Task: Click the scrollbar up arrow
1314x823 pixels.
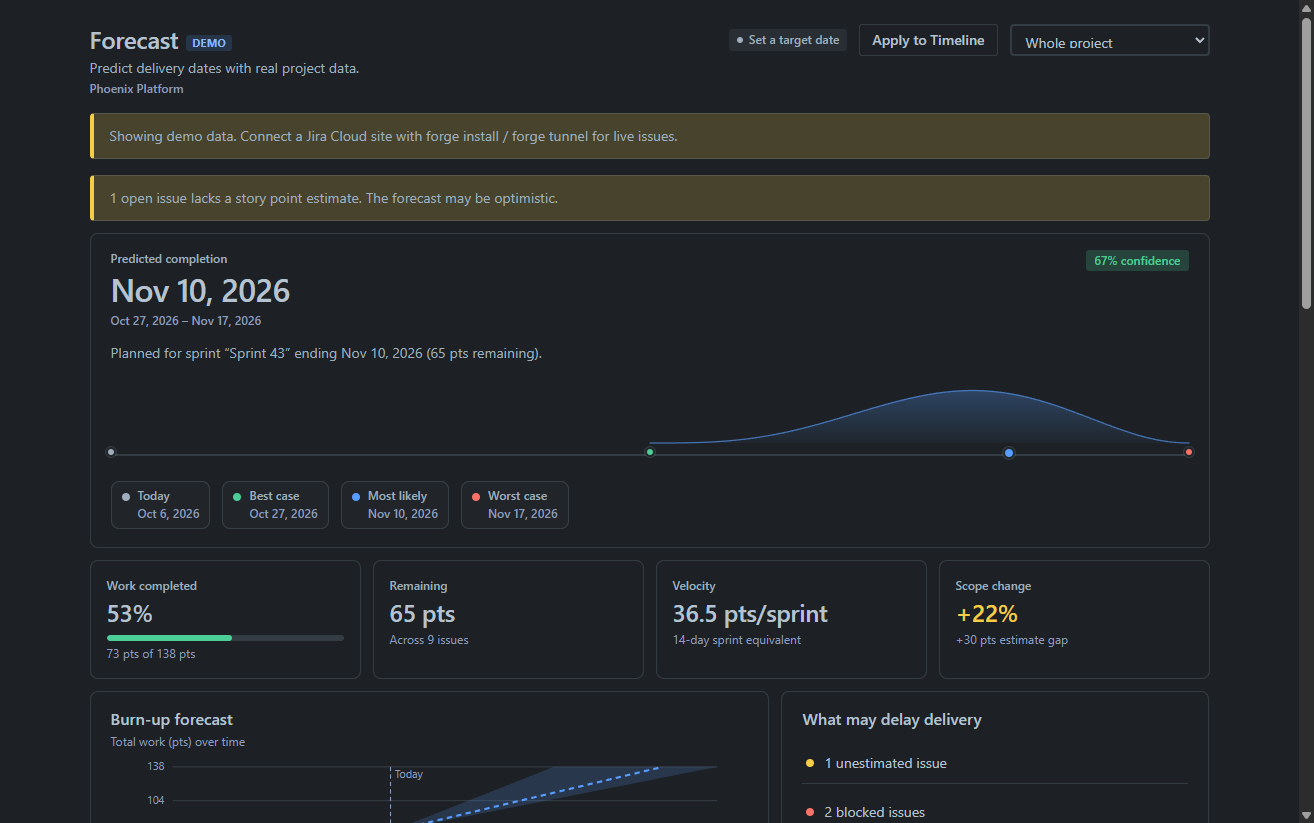Action: click(1306, 8)
